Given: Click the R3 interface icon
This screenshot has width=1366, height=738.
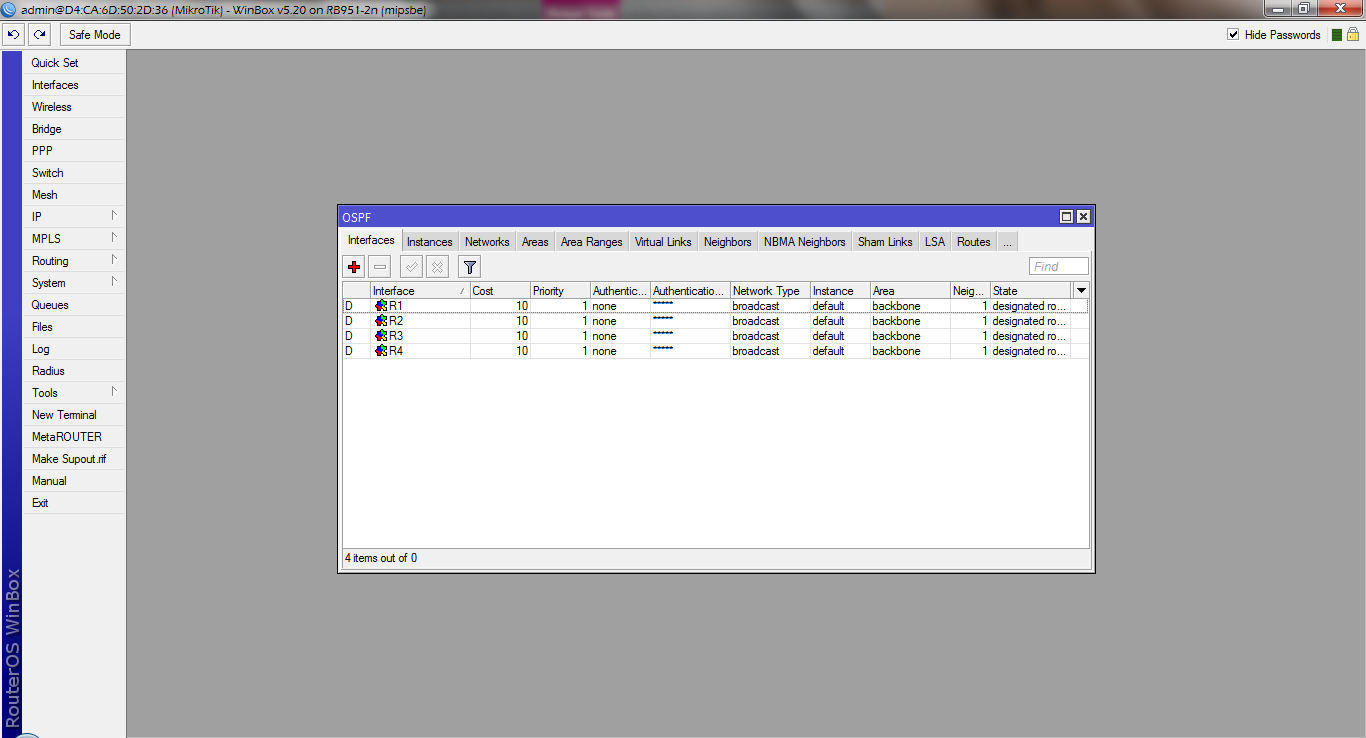Looking at the screenshot, I should pyautogui.click(x=381, y=336).
